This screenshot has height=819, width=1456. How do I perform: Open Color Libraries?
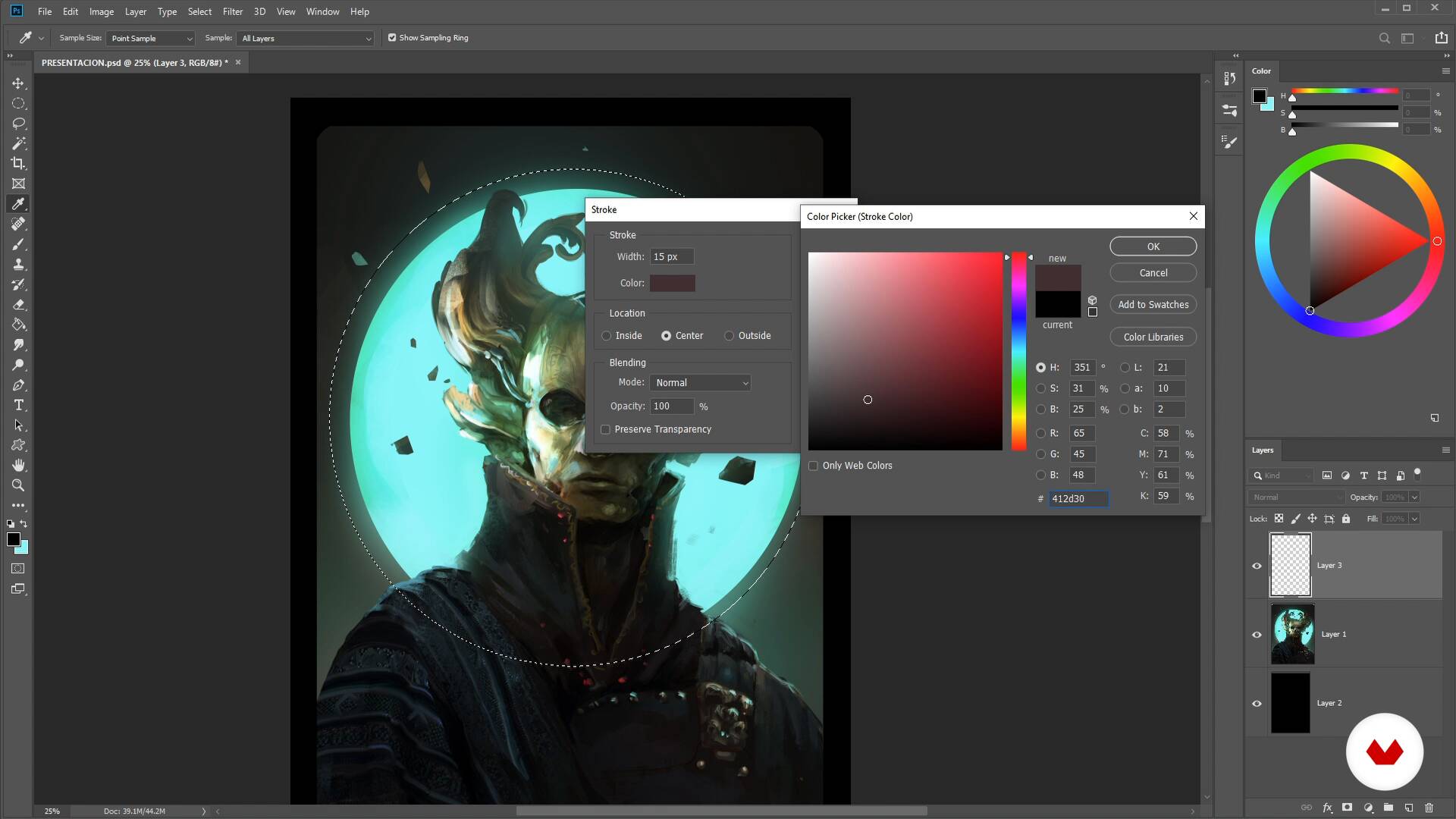click(1153, 337)
